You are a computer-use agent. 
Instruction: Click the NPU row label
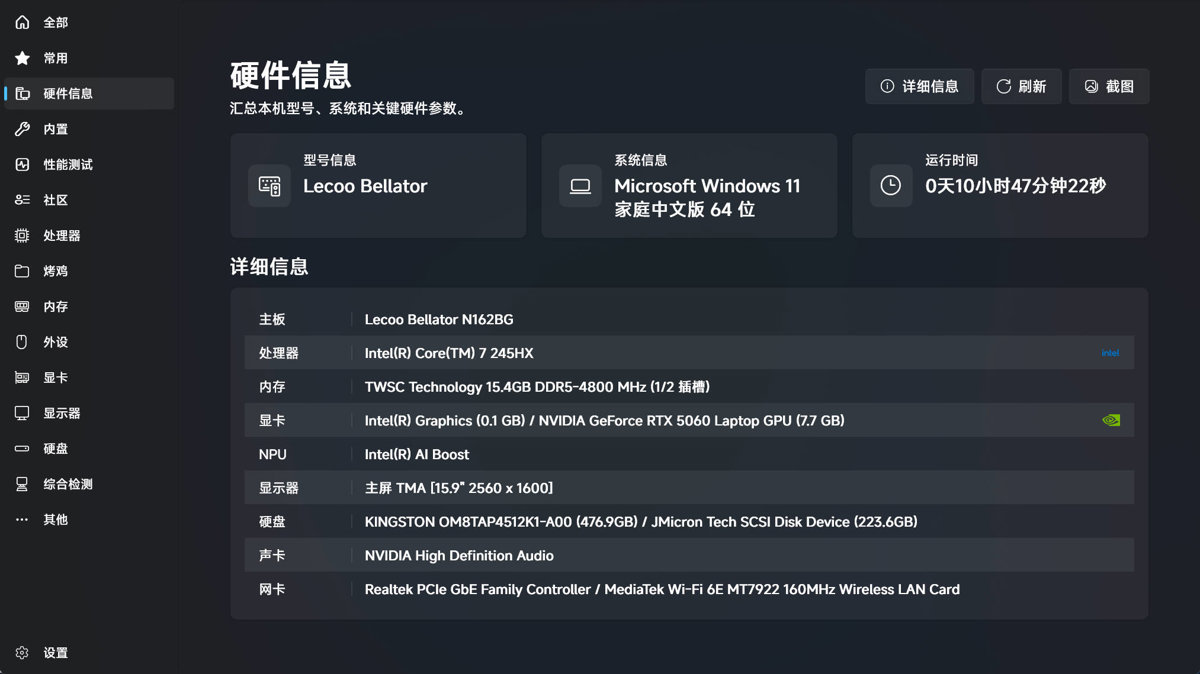(273, 455)
